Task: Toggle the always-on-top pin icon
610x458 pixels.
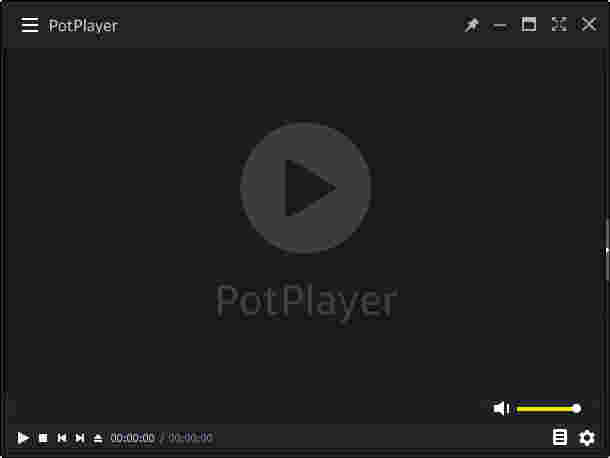Action: point(472,25)
